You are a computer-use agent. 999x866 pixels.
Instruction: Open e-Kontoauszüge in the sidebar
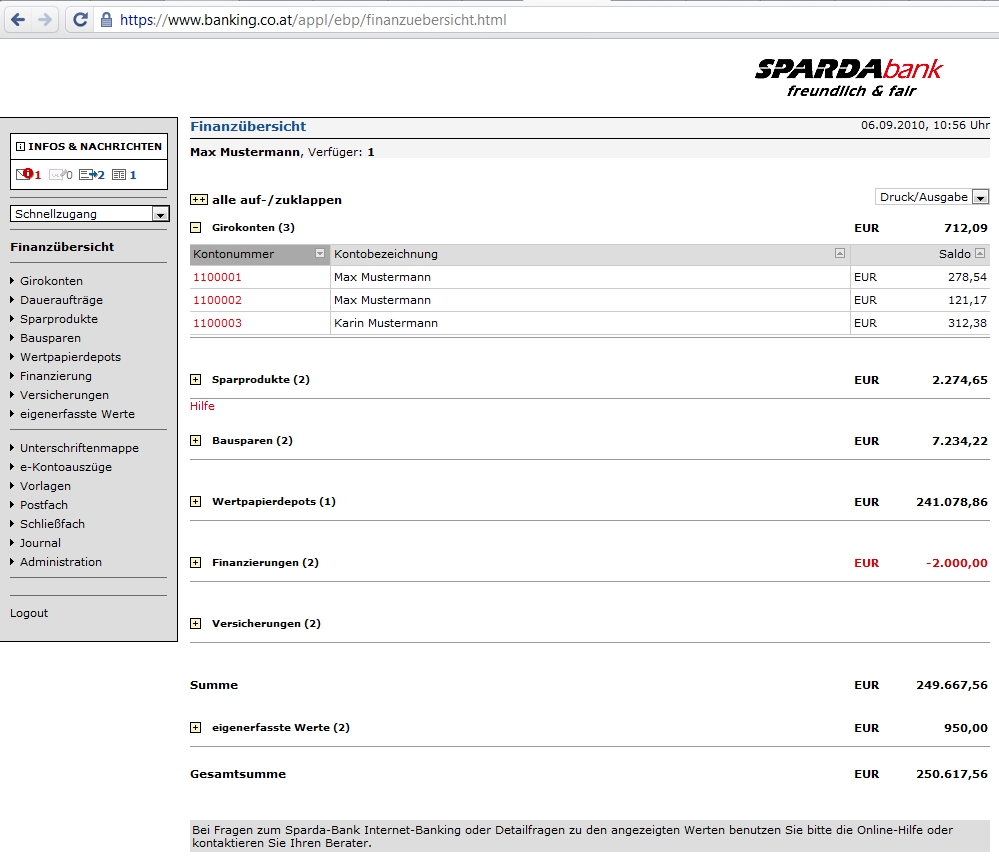coord(66,467)
